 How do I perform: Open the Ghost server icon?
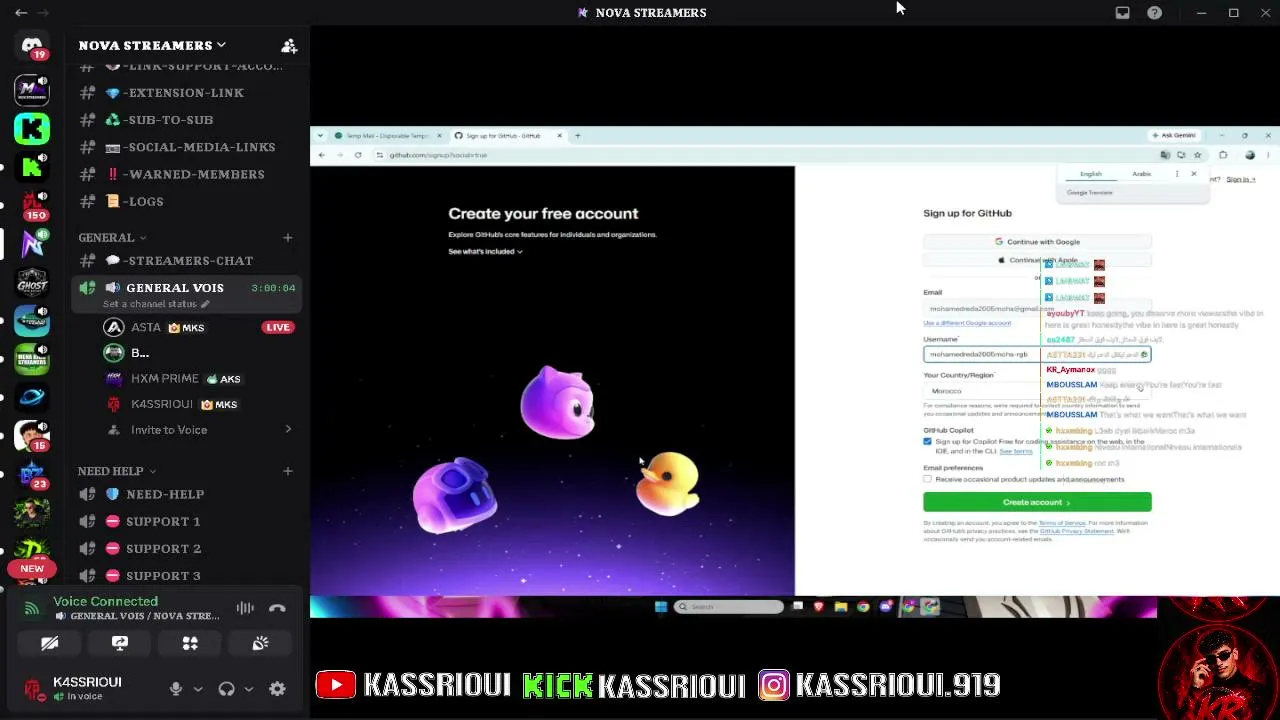pyautogui.click(x=32, y=283)
